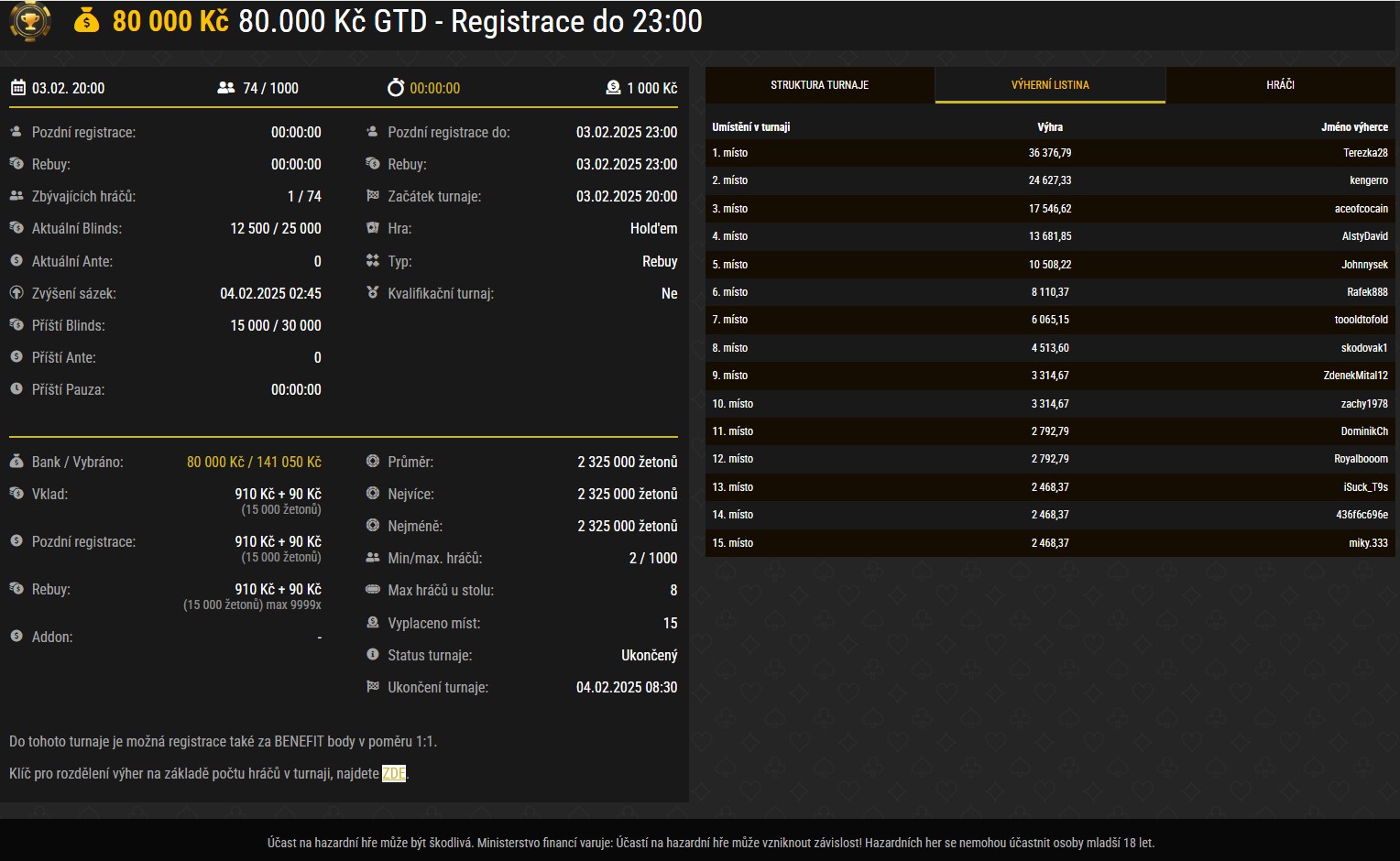Click the cards icon next to Hra

point(372,228)
